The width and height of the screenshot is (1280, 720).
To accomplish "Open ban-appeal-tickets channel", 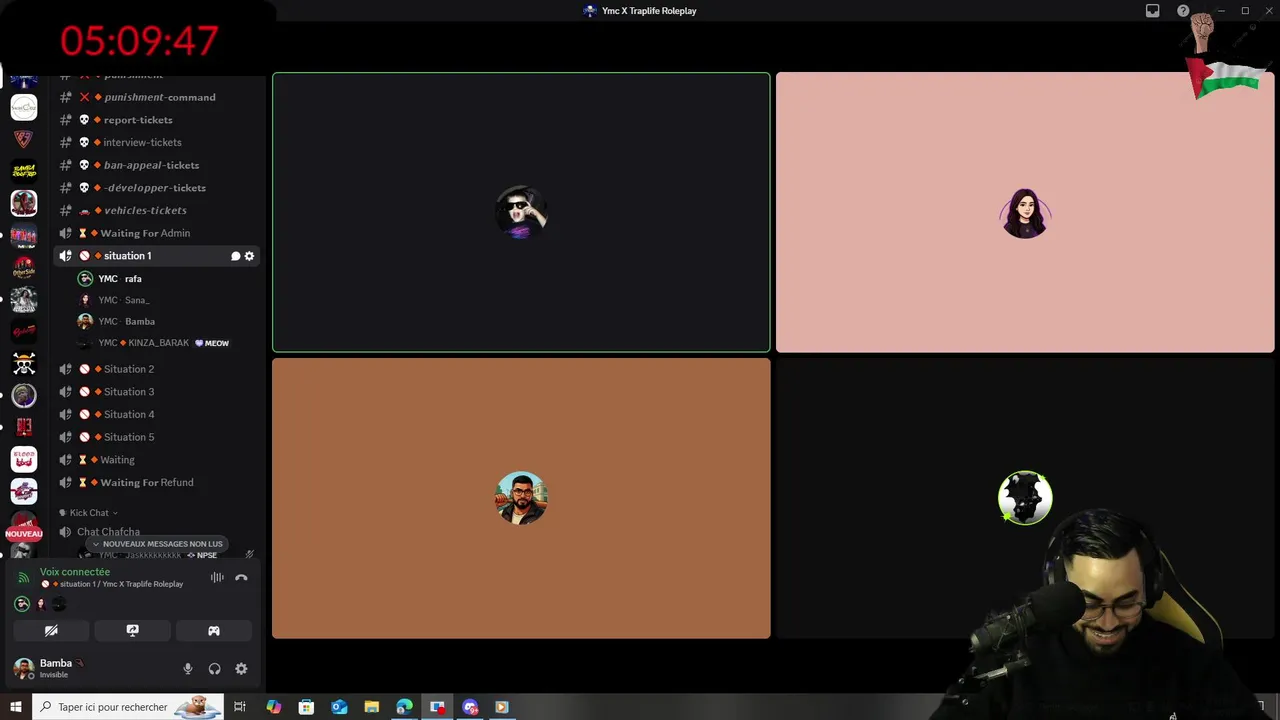I will (158, 165).
